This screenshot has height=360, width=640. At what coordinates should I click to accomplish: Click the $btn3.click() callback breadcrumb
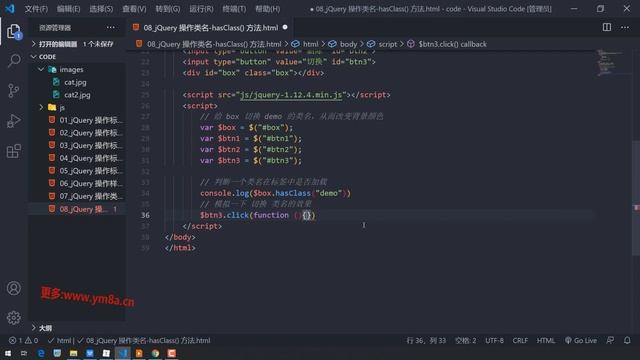click(x=452, y=44)
